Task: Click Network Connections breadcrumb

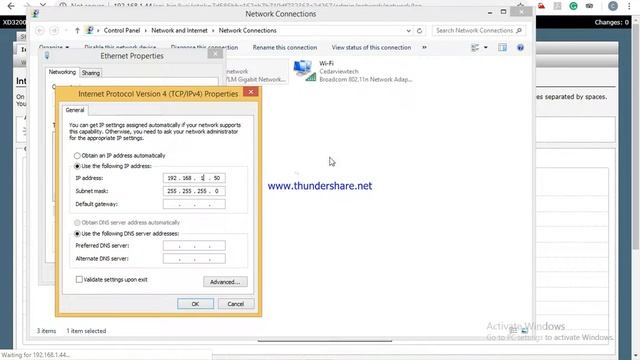Action: click(247, 31)
